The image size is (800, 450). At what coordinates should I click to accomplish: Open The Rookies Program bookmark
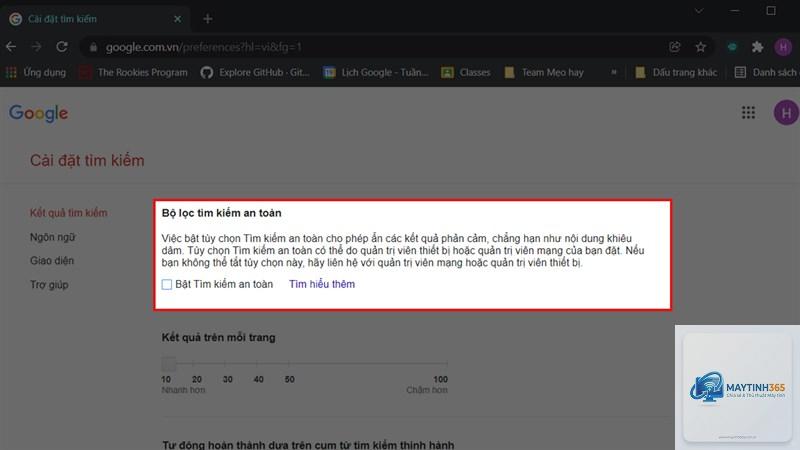[134, 72]
